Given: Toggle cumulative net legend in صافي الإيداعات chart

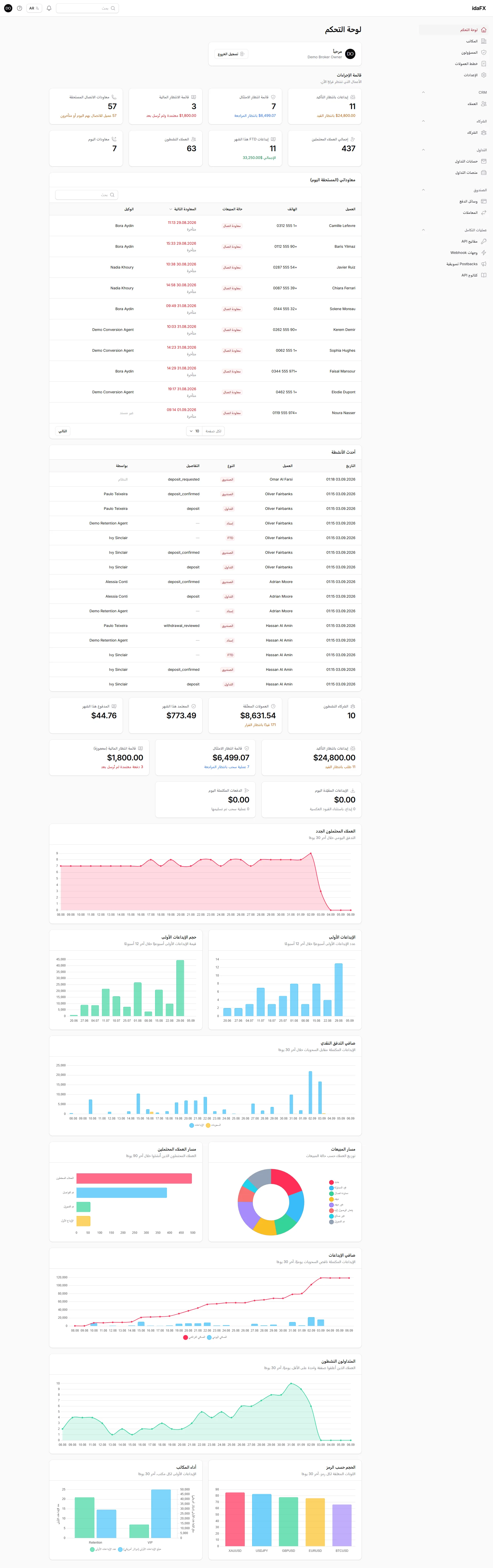Looking at the screenshot, I should (194, 1337).
